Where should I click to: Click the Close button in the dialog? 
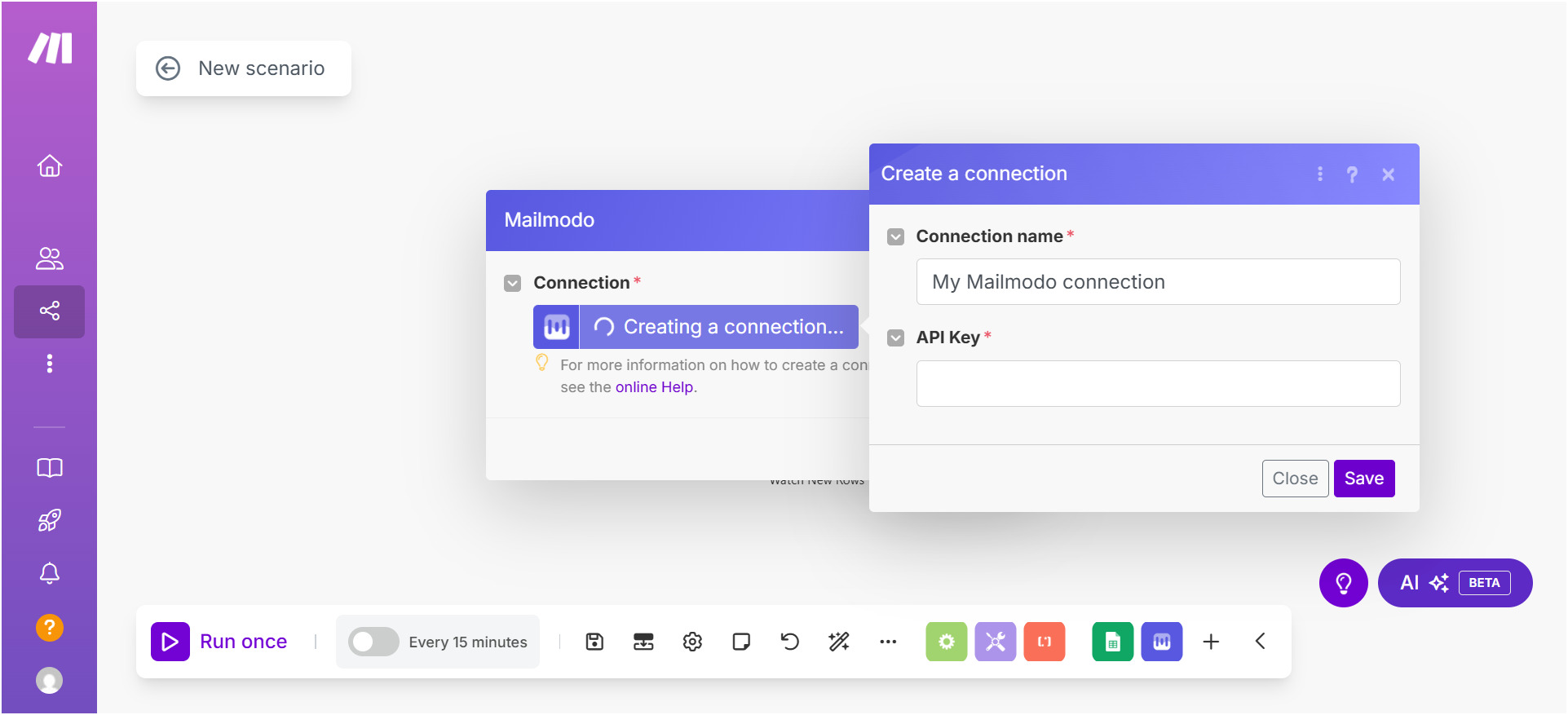(x=1295, y=479)
